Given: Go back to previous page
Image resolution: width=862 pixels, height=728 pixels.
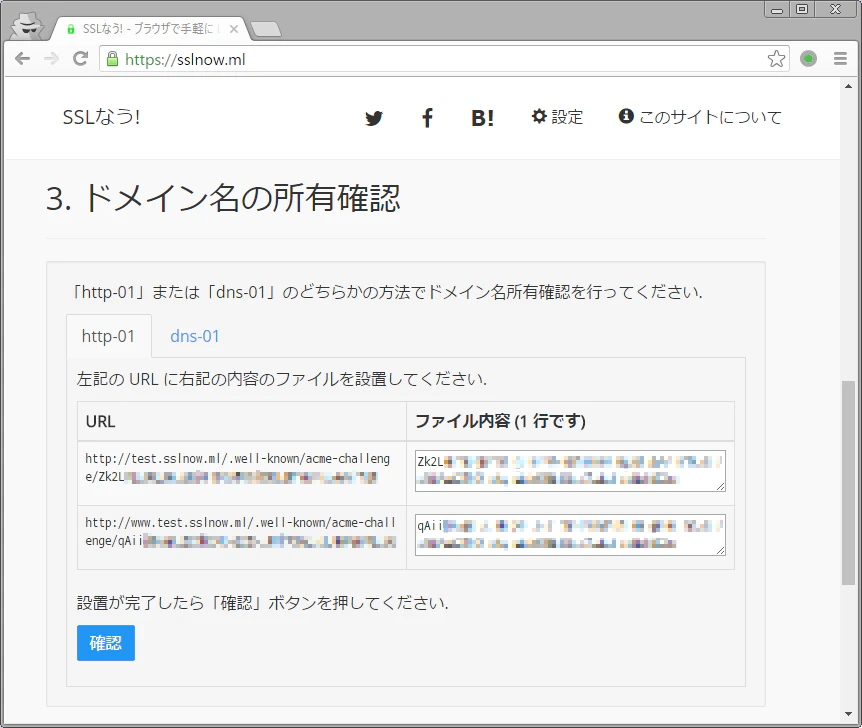Looking at the screenshot, I should [x=23, y=58].
